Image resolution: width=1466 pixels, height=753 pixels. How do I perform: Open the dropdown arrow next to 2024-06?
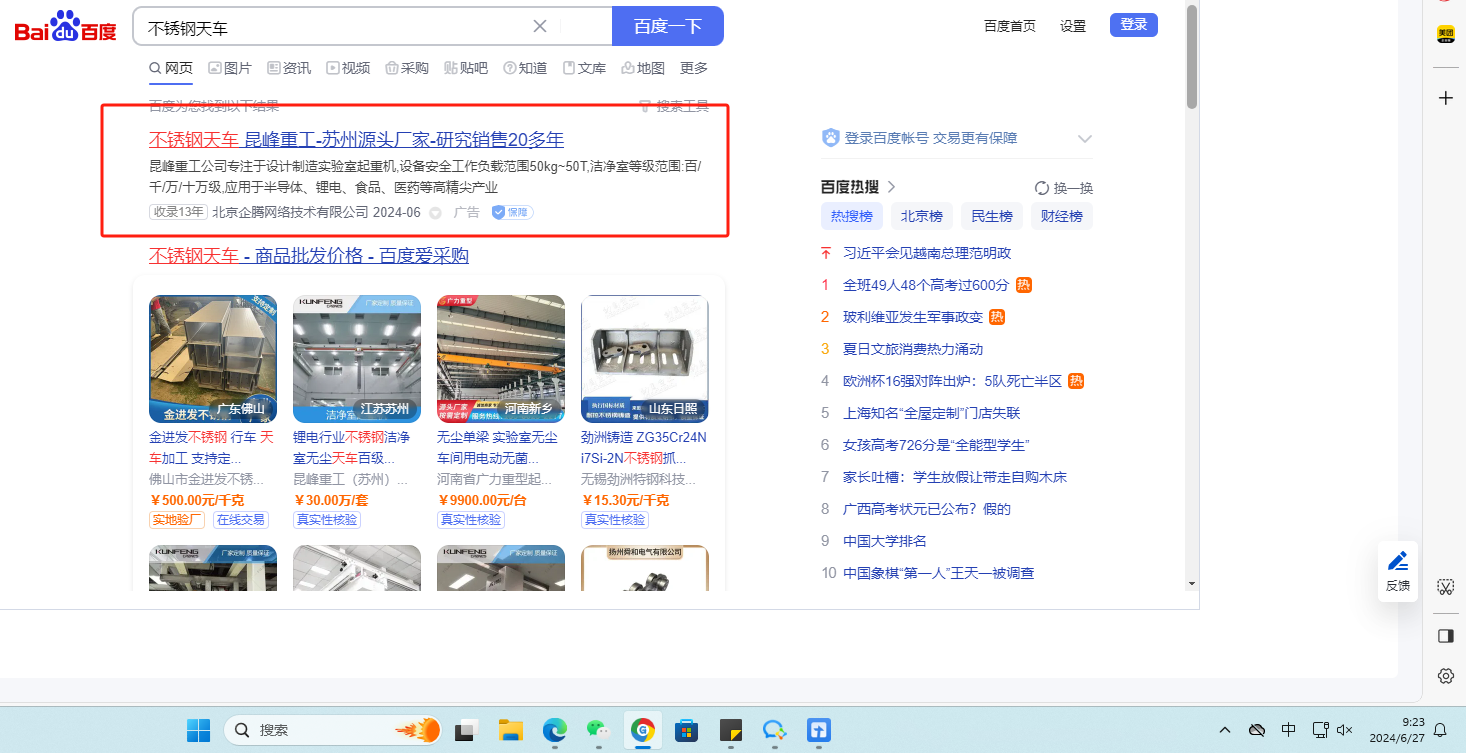[x=435, y=212]
